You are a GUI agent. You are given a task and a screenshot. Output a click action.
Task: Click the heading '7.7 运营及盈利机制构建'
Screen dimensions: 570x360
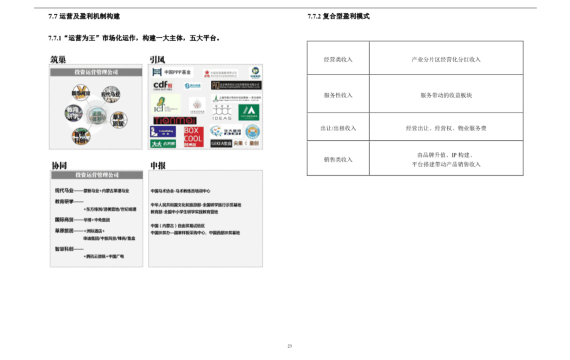tap(84, 16)
